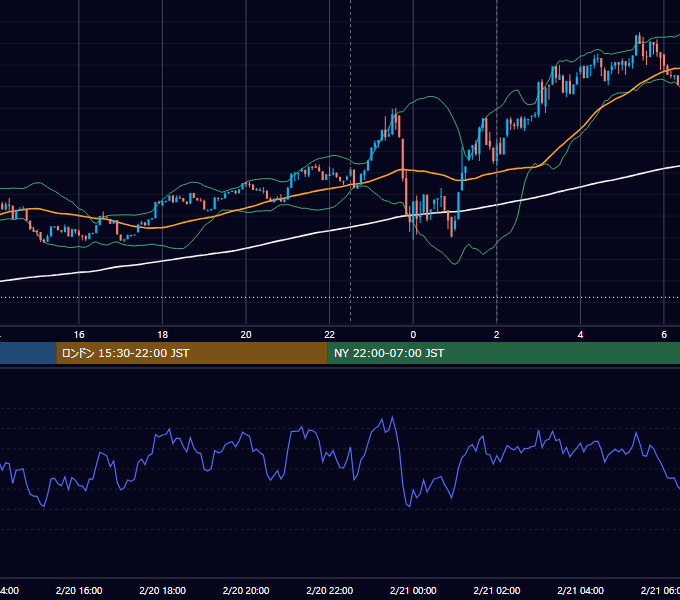Click the 2/20 22:00 time label
Screen dimensions: 680x600
coord(330,590)
